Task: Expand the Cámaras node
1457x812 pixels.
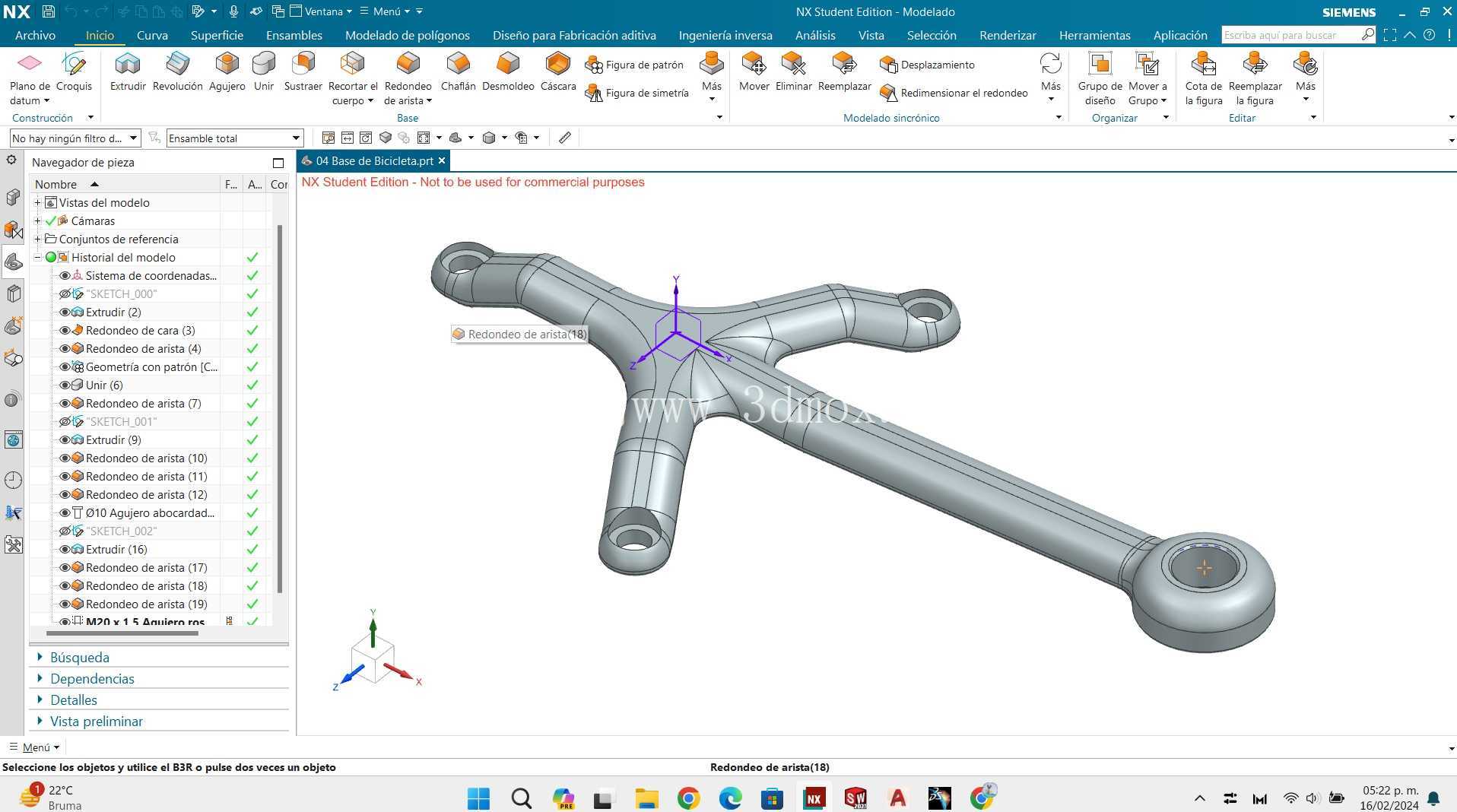Action: 37,220
